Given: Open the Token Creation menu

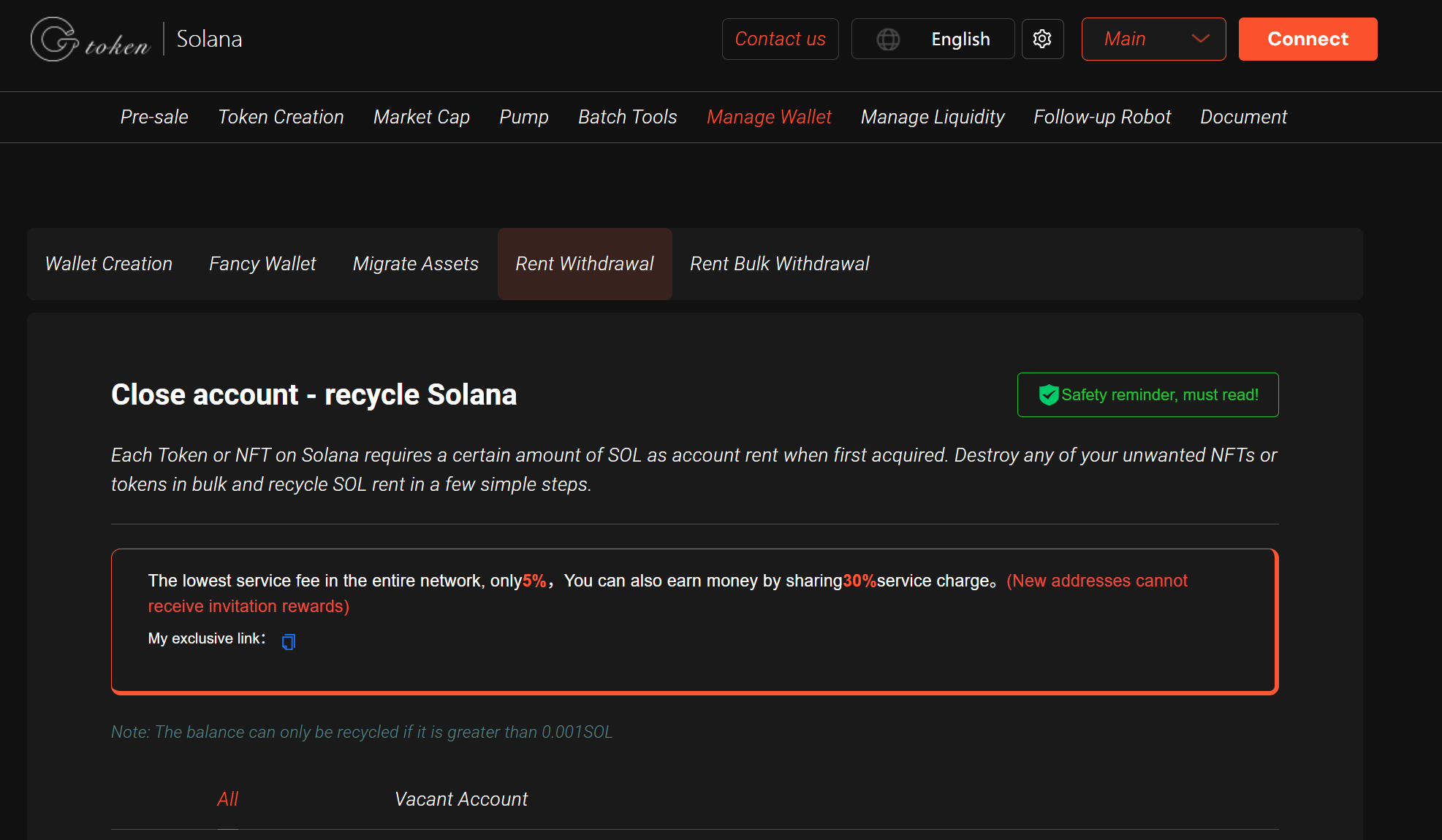Looking at the screenshot, I should 281,117.
